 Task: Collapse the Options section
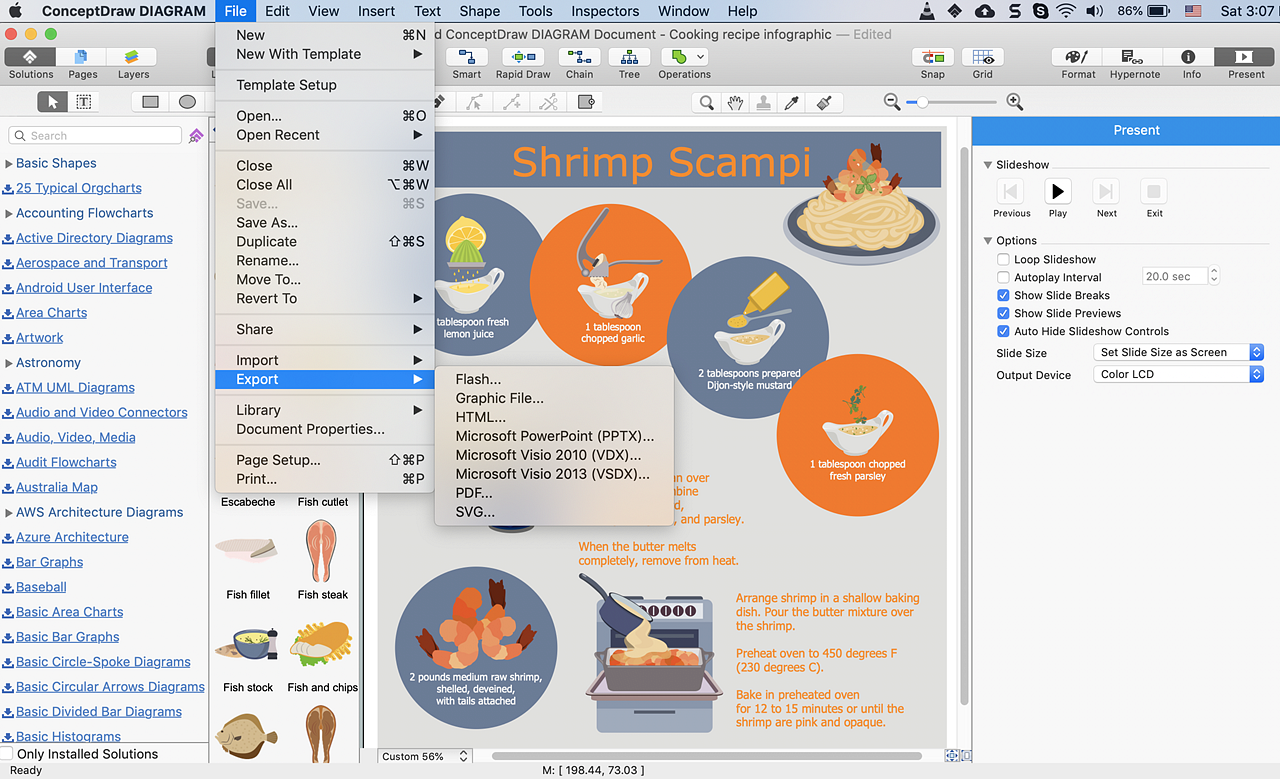pos(988,241)
